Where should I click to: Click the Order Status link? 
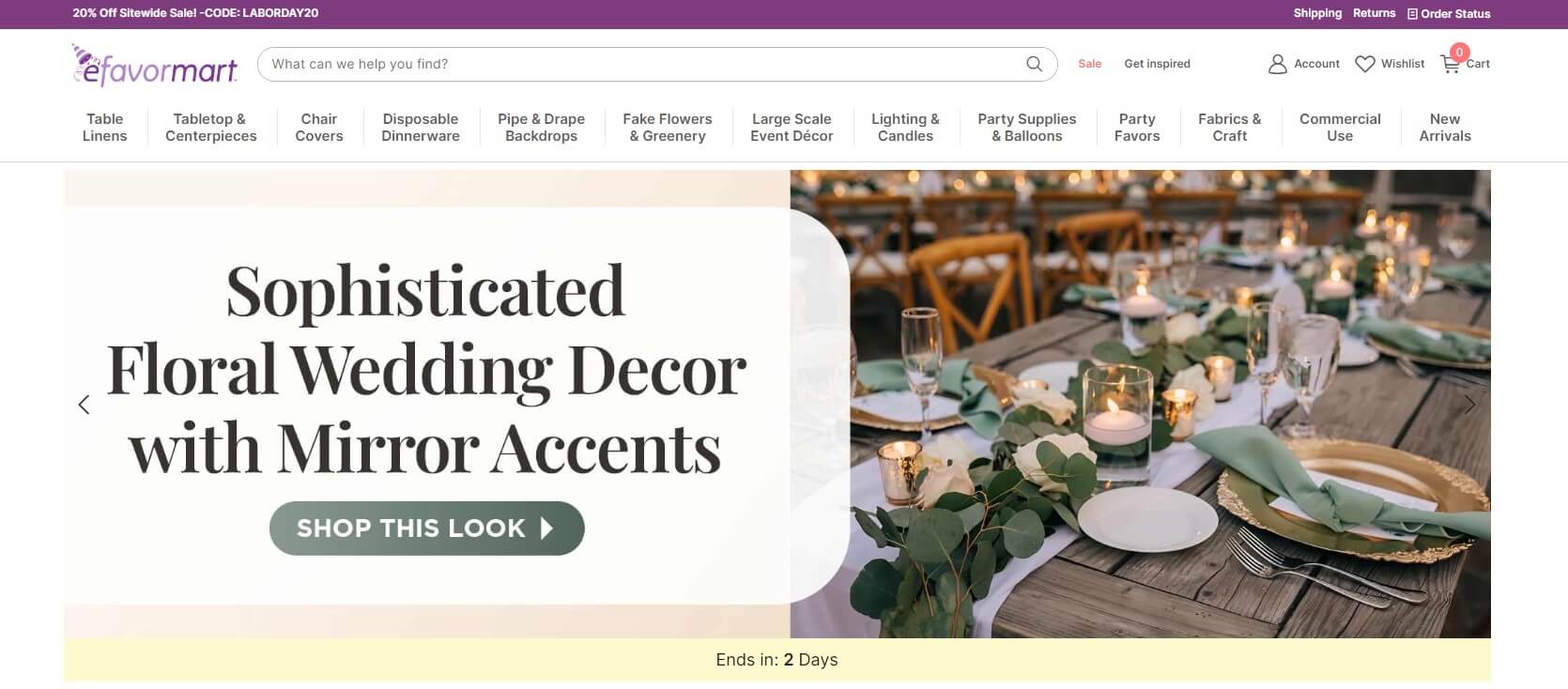pyautogui.click(x=1449, y=13)
